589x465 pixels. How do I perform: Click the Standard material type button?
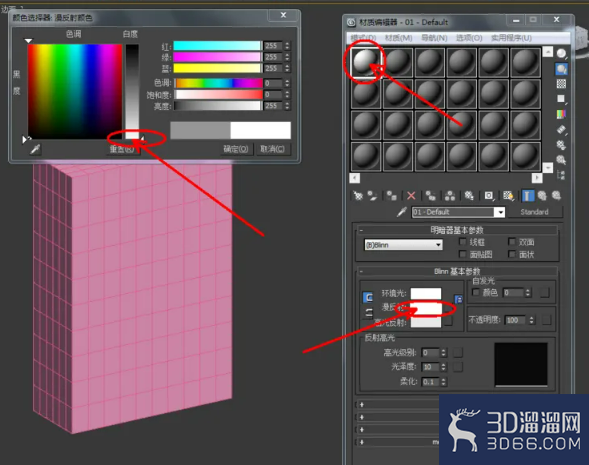tap(534, 212)
